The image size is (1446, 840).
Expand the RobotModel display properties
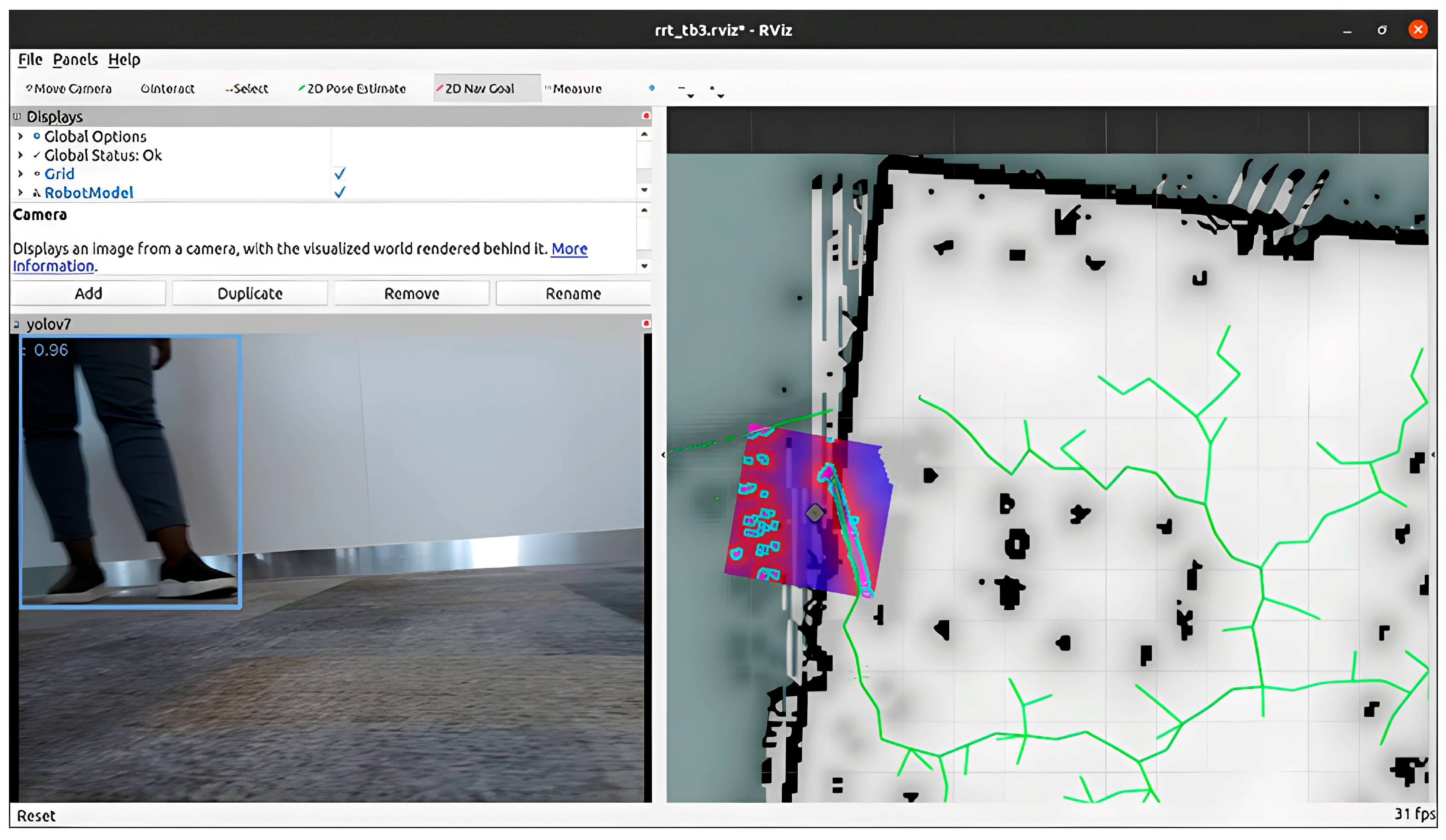click(21, 192)
